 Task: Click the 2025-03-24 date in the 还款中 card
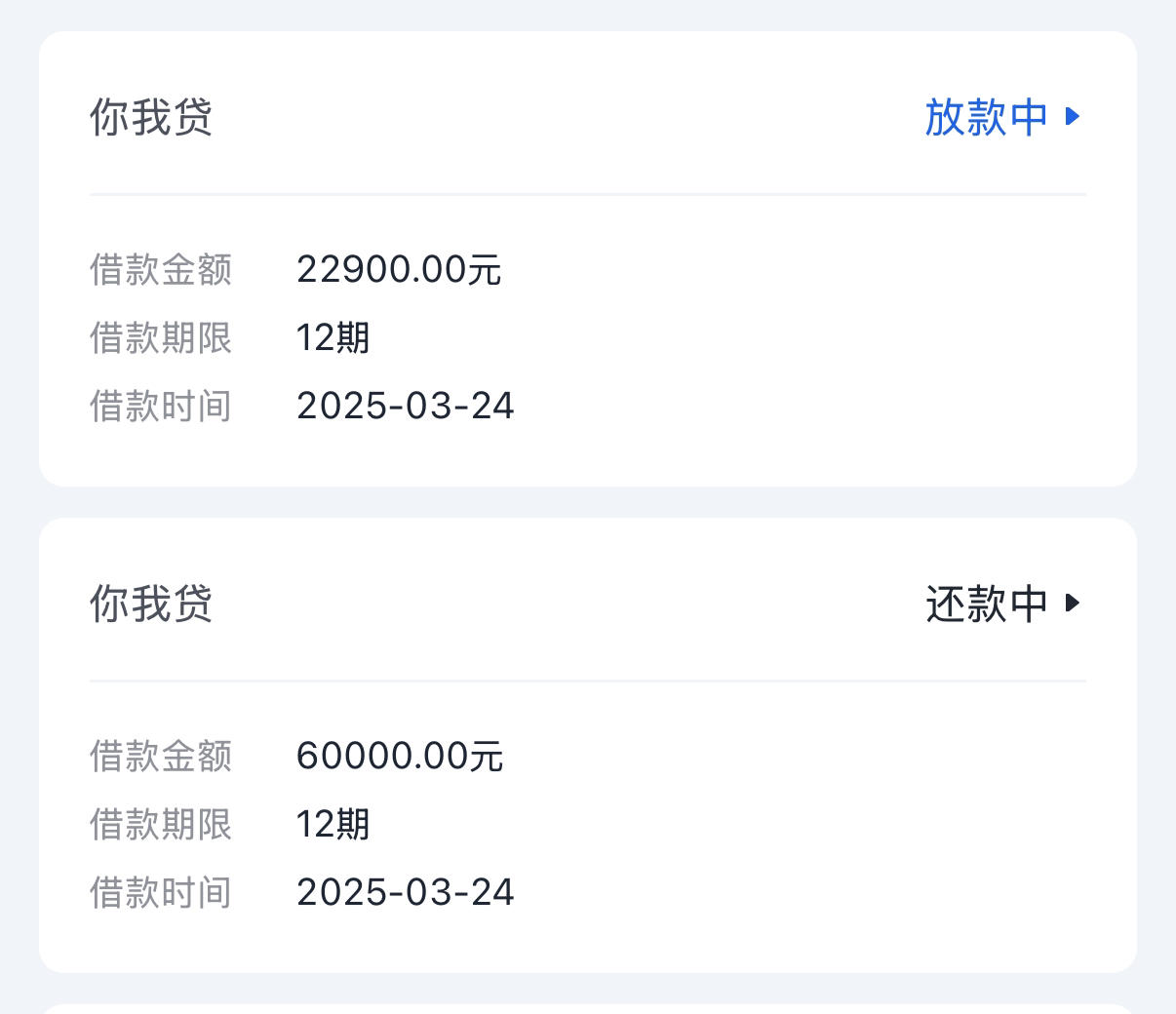coord(405,892)
